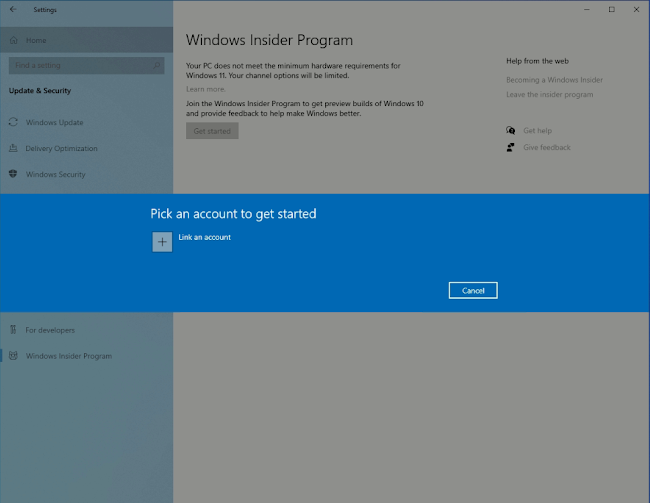Select the 'Link an account' label

[204, 237]
